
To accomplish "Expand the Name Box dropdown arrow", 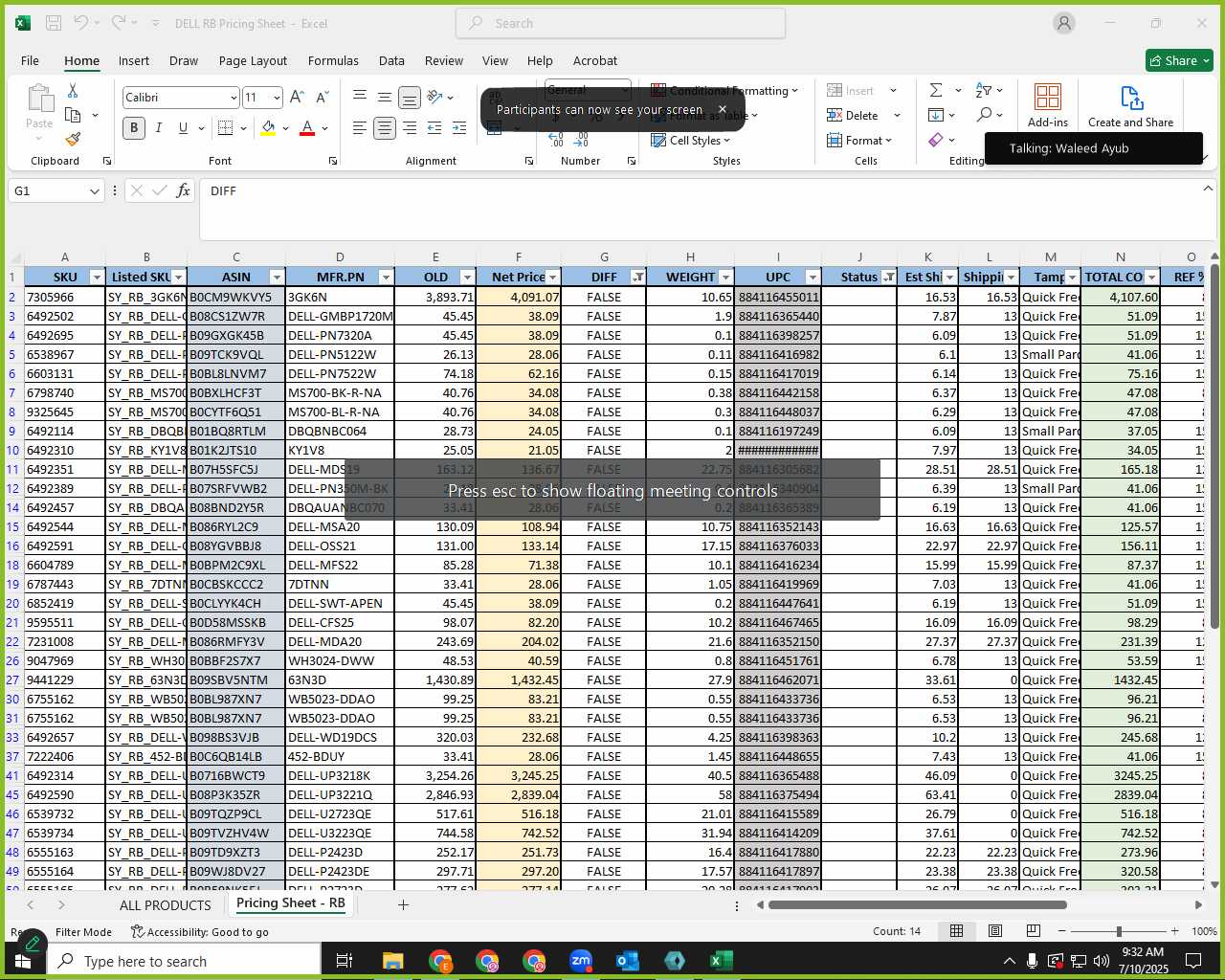I will (94, 191).
